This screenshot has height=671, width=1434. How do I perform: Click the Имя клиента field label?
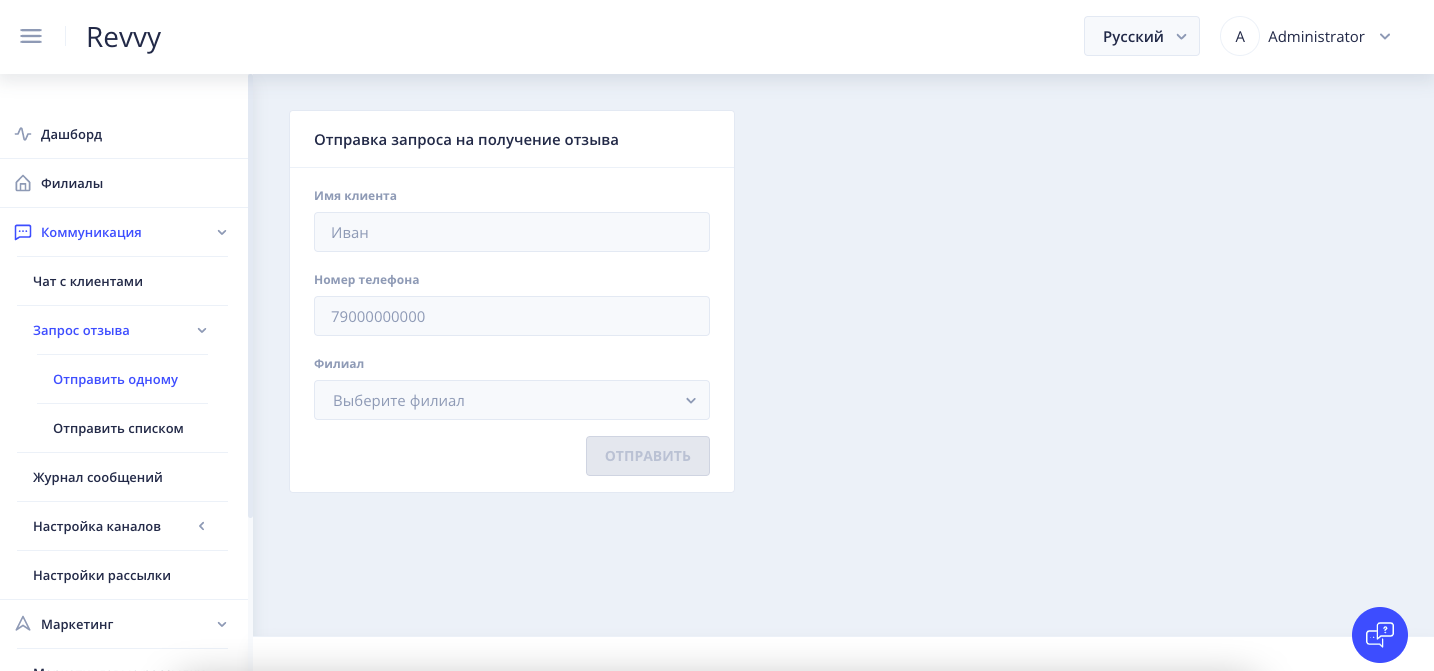point(355,196)
